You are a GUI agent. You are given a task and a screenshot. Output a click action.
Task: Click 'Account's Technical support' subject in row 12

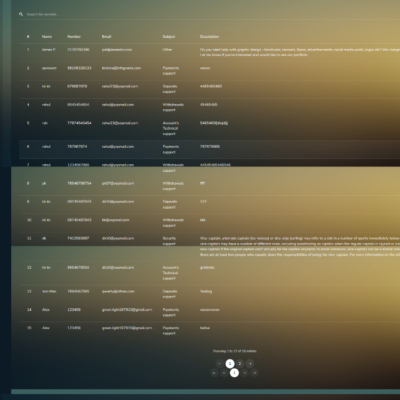pos(171,273)
